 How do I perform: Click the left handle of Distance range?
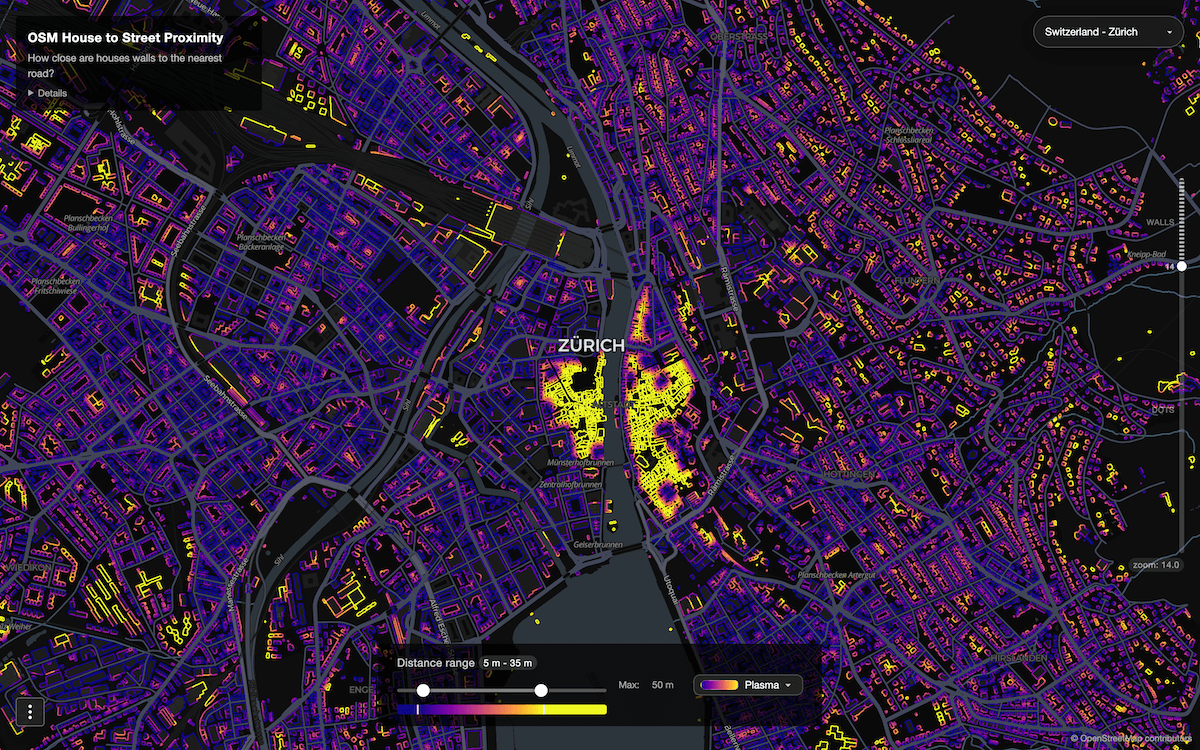423,689
